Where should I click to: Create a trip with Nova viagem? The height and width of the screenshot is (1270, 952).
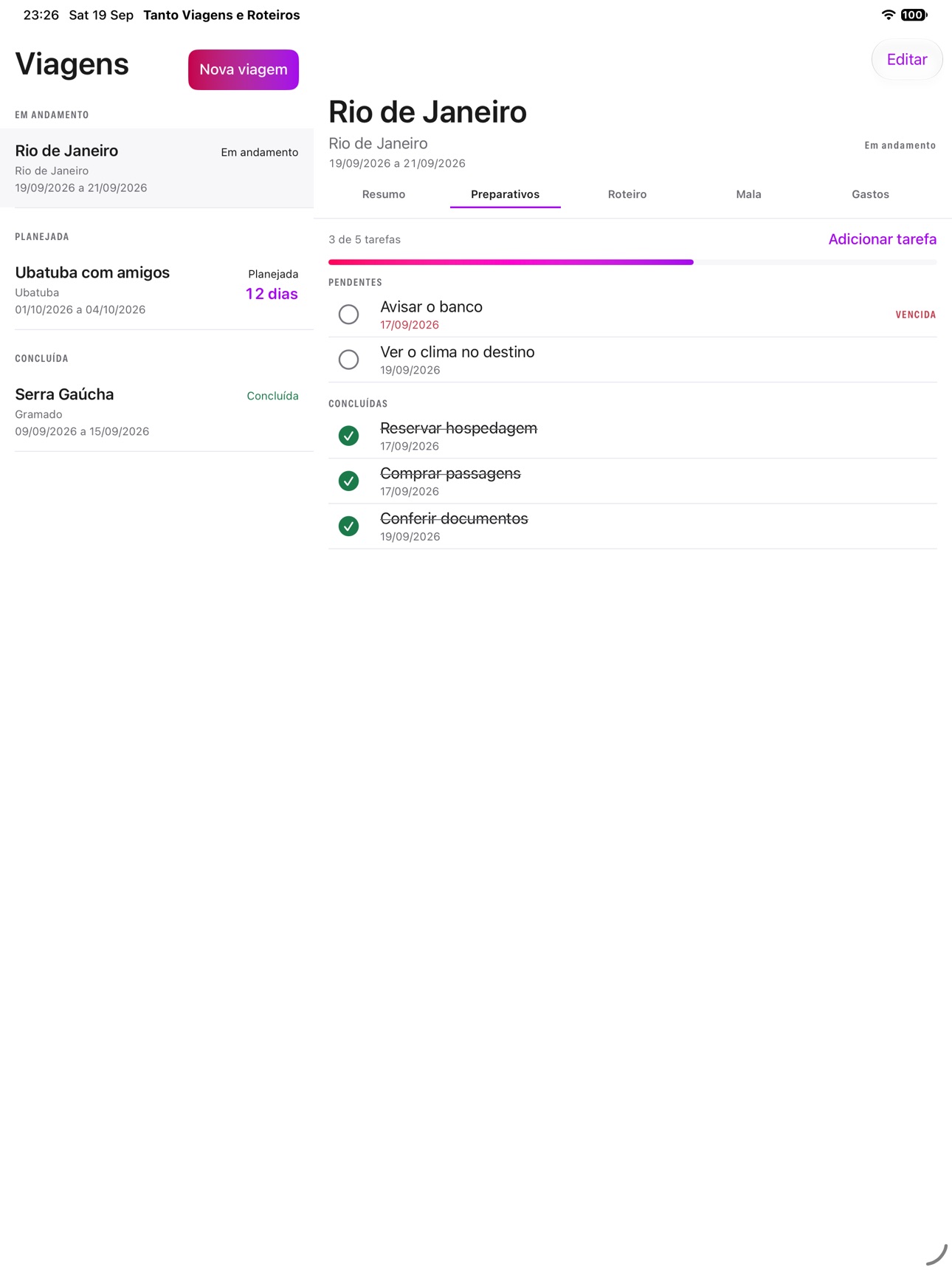pos(244,69)
